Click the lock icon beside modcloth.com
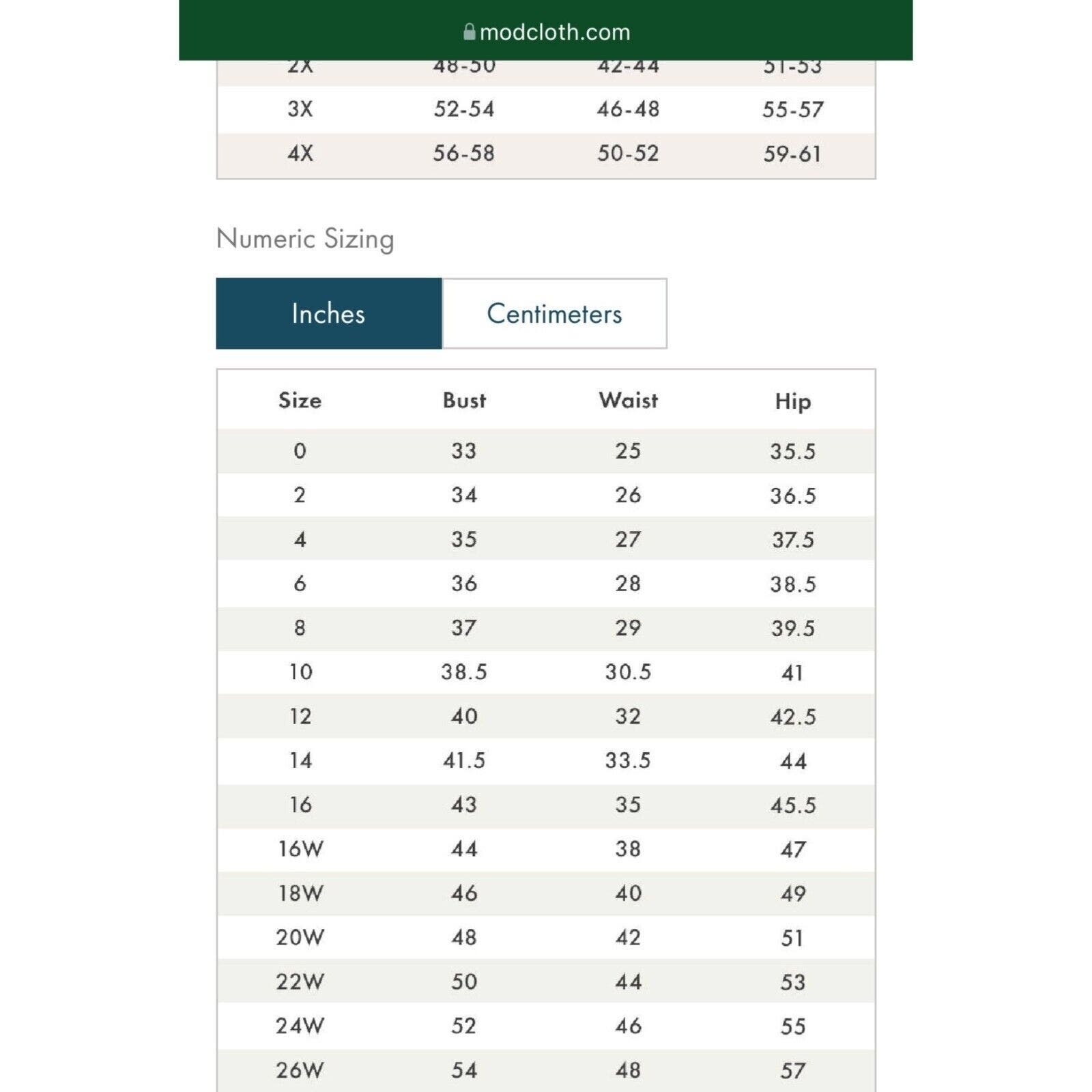This screenshot has height=1092, width=1092. coord(469,31)
